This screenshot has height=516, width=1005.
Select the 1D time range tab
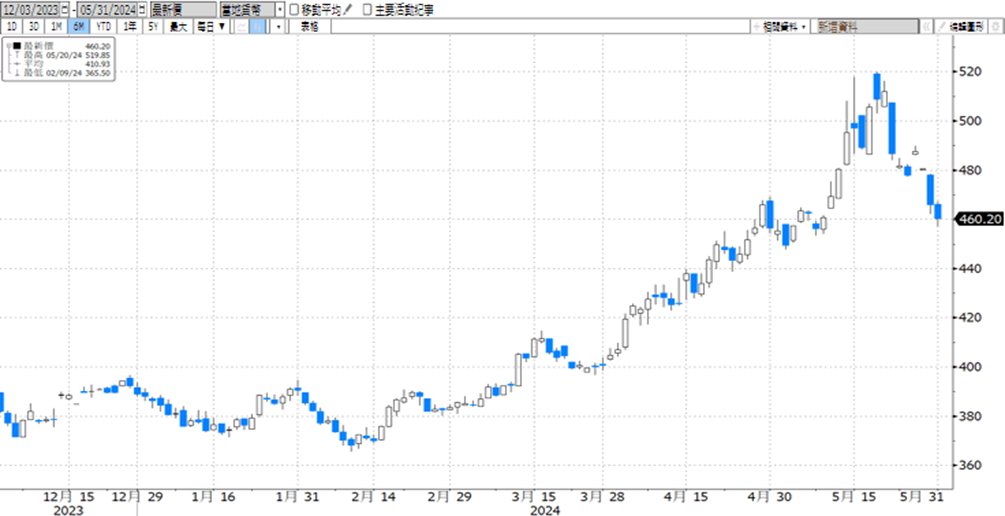[12, 26]
